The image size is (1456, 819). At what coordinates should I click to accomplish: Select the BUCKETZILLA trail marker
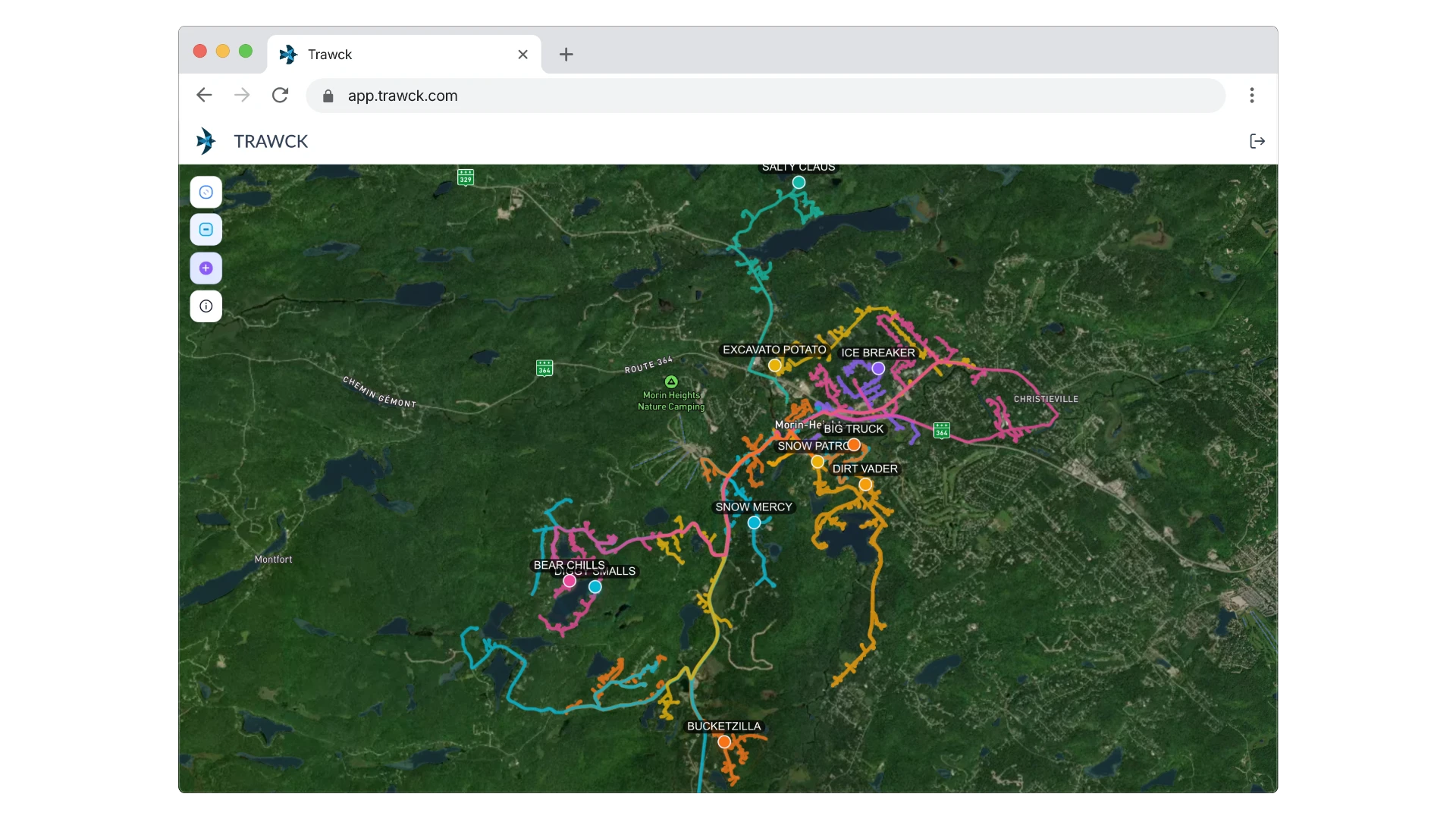click(723, 742)
